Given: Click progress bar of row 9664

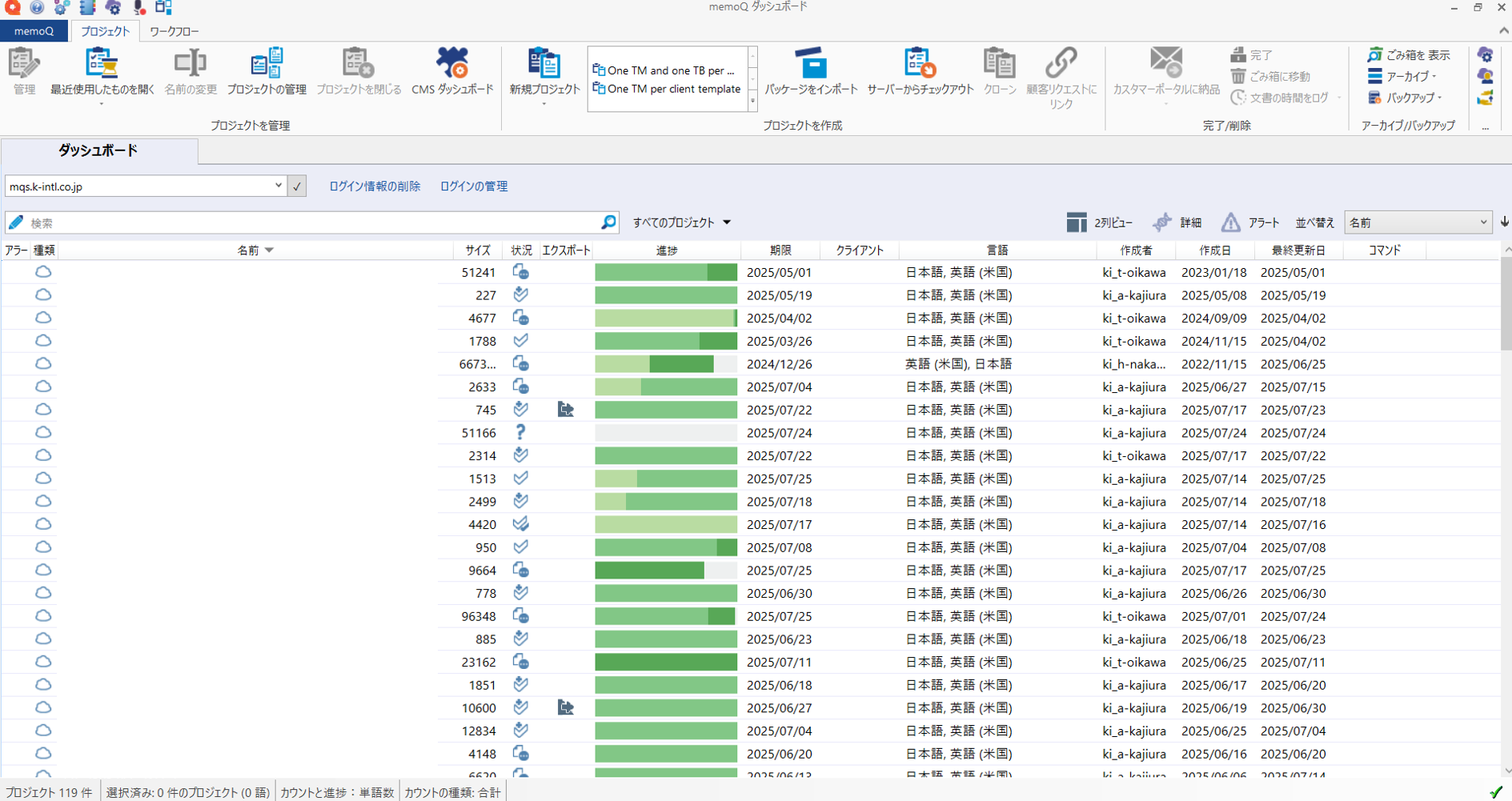Looking at the screenshot, I should point(666,571).
